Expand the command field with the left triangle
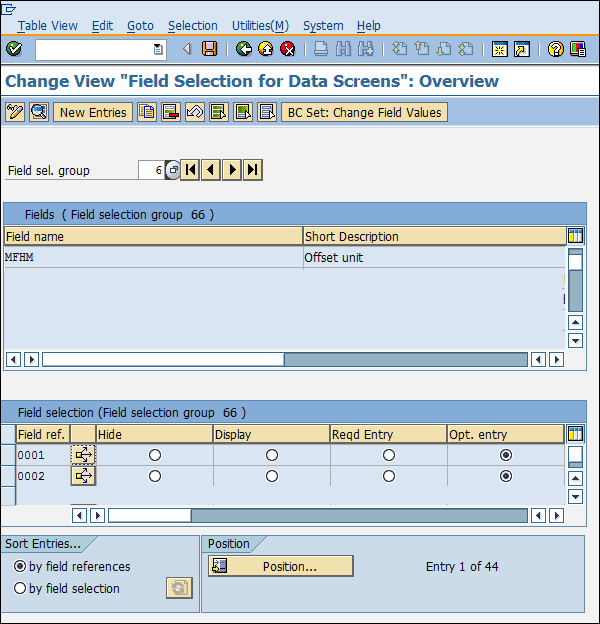600x624 pixels. point(187,49)
